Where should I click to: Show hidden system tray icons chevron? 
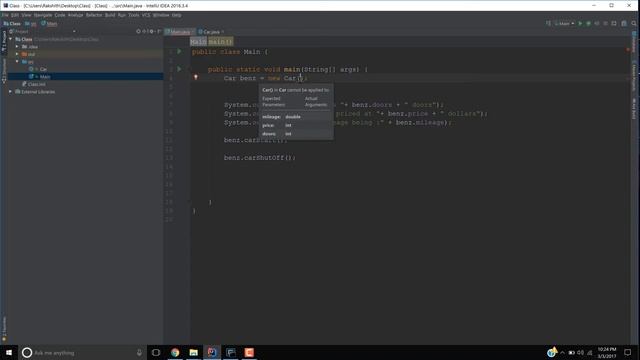(x=562, y=353)
